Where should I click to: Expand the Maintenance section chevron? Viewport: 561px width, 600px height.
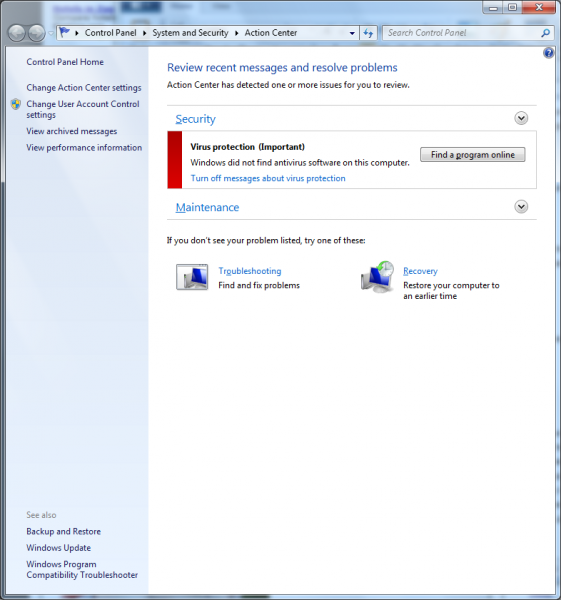point(521,207)
